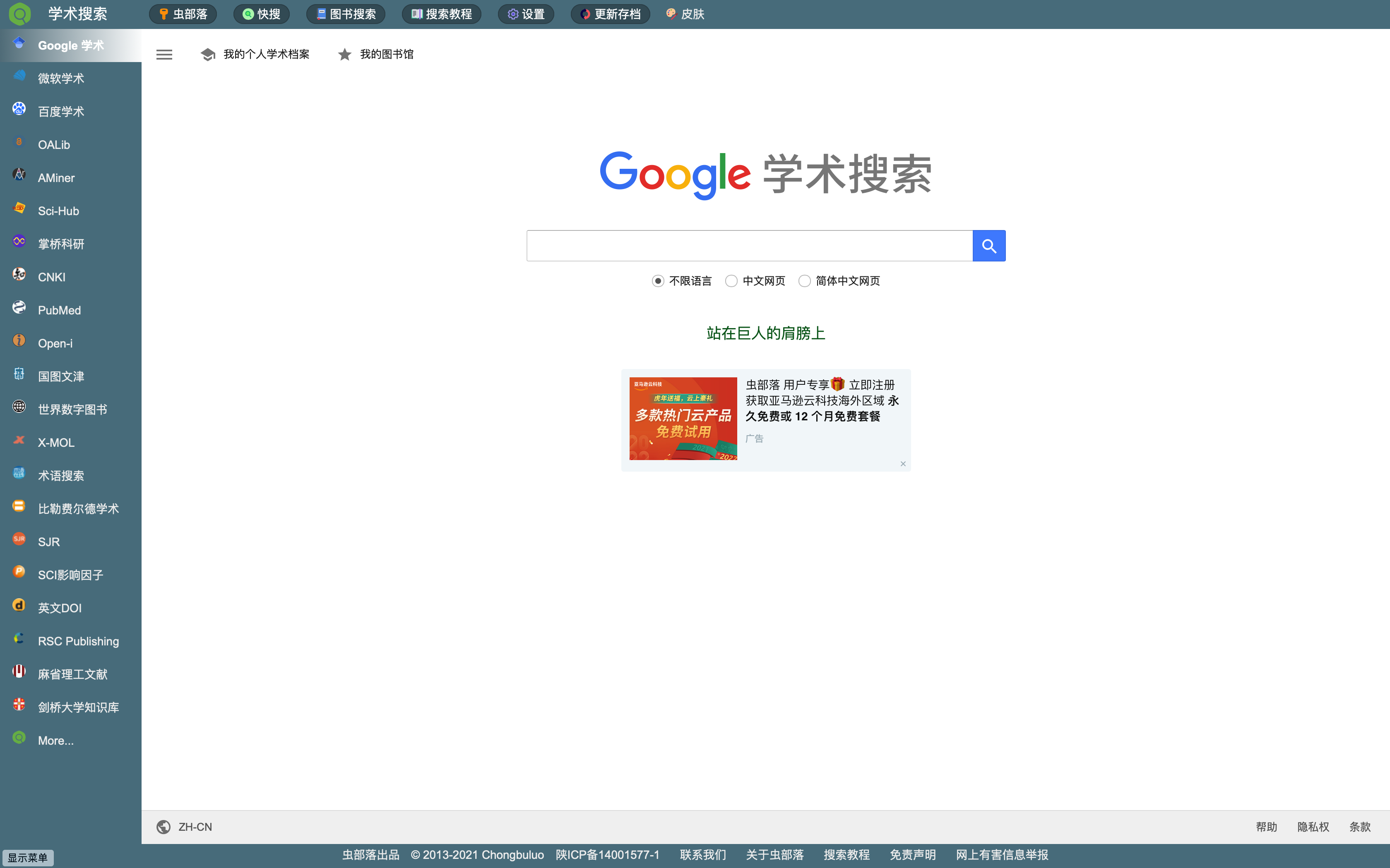Viewport: 1390px width, 868px height.
Task: Click the AMiner sidebar icon
Action: click(x=19, y=175)
